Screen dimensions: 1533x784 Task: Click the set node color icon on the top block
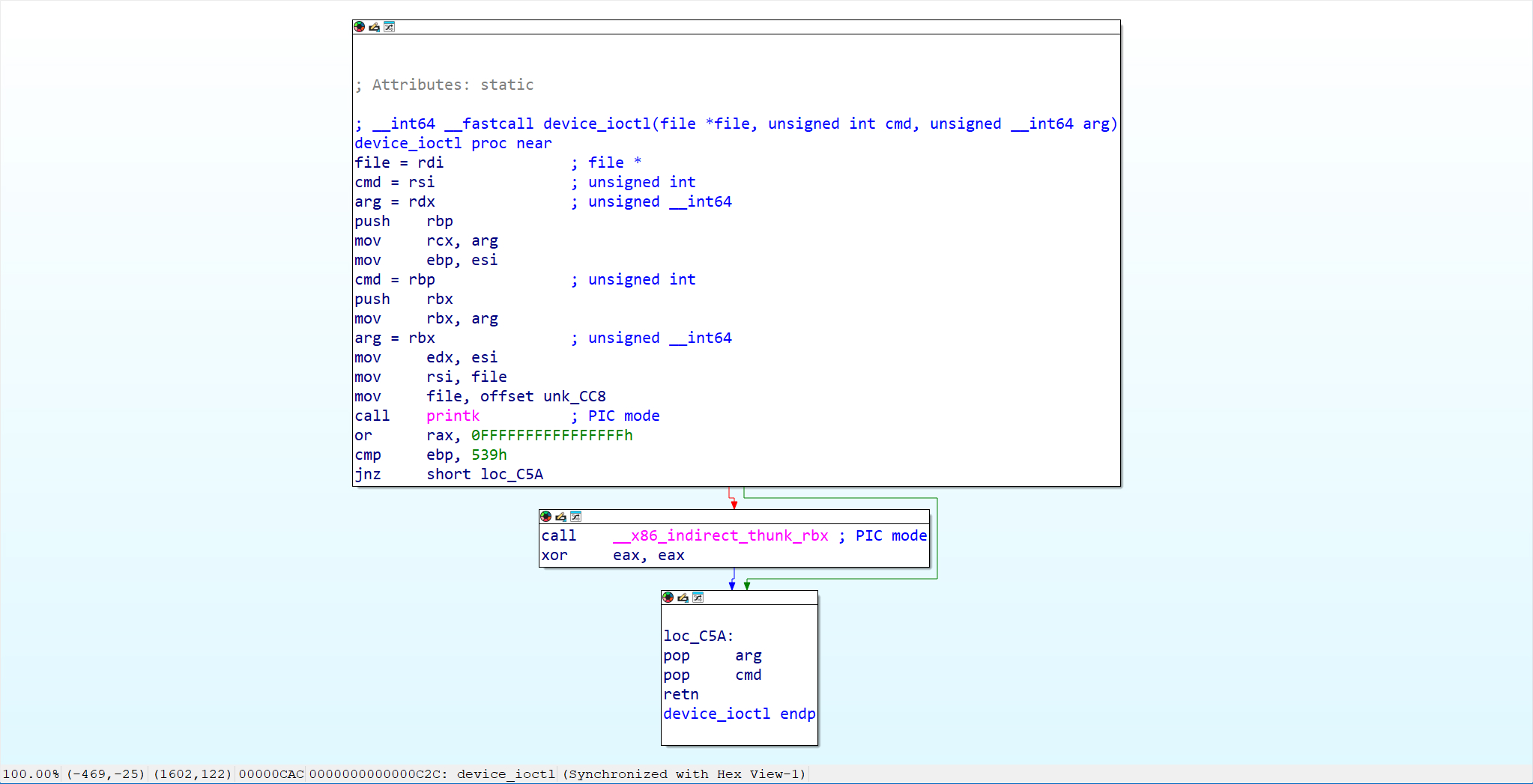point(360,27)
